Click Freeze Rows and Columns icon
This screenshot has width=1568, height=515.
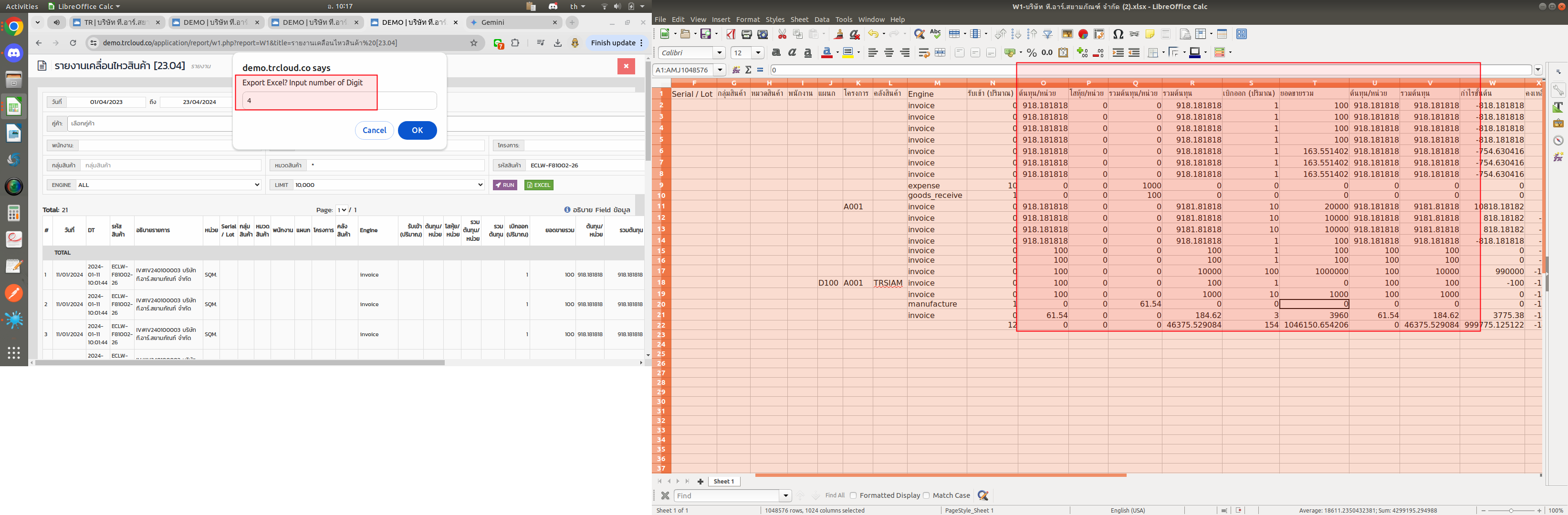click(1201, 34)
